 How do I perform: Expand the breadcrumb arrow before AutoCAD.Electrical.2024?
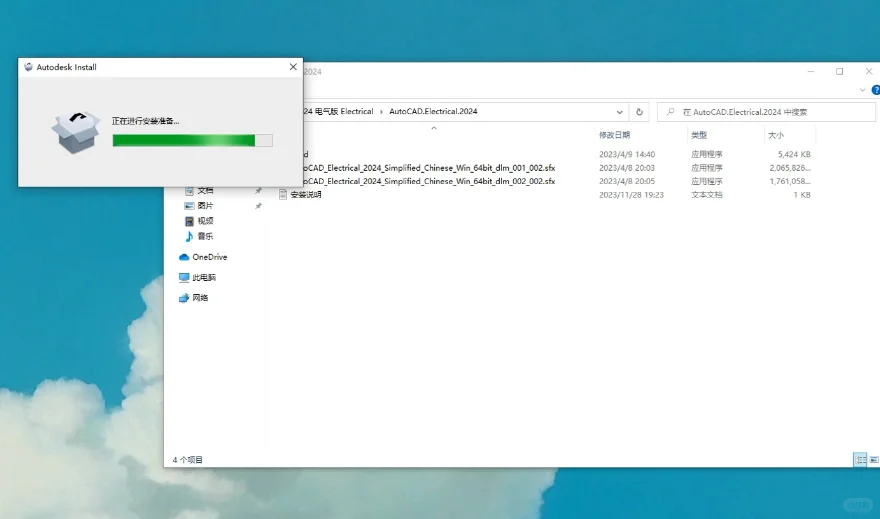point(382,112)
